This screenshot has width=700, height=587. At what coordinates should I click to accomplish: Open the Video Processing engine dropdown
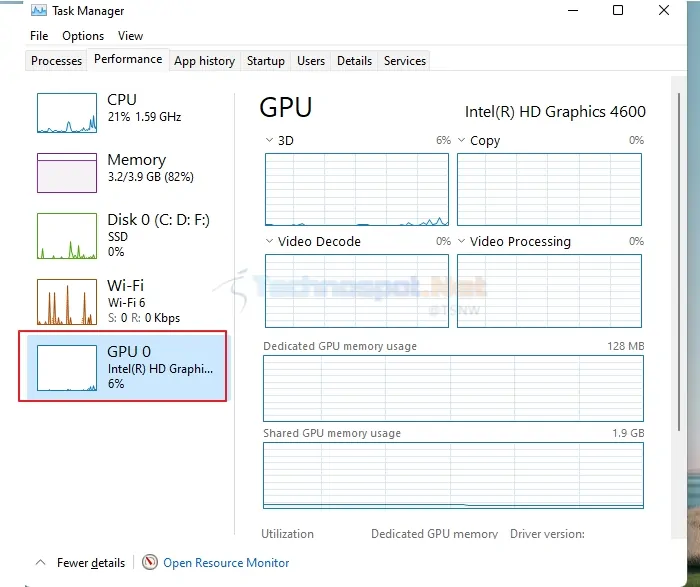tap(462, 241)
